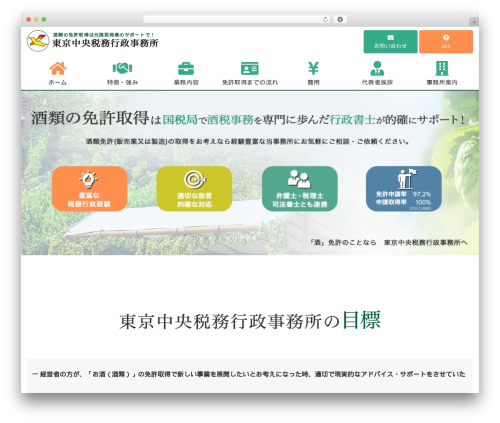
Task: Click the 東京中央税務行政事務所の目標 heading
Action: point(250,321)
